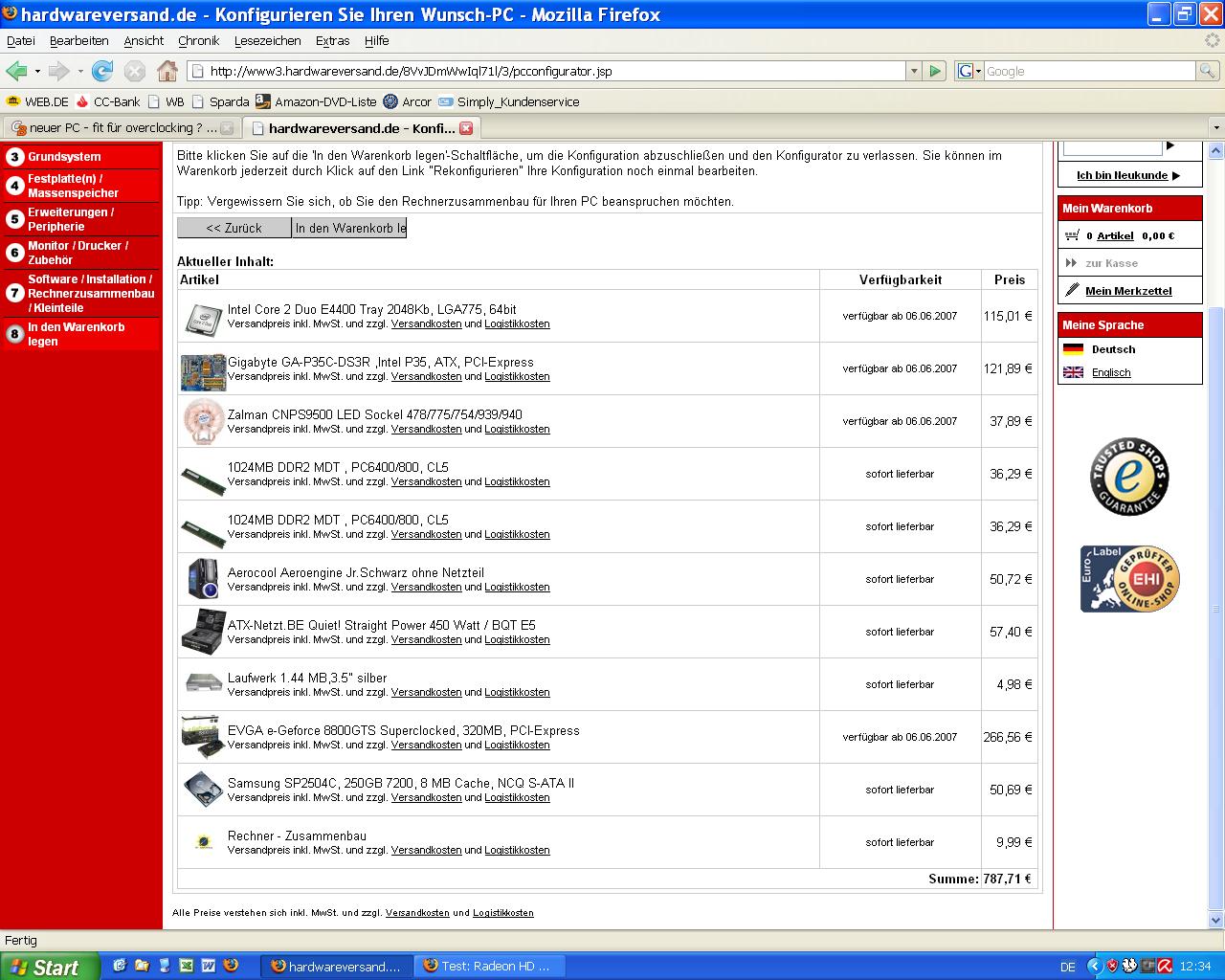Switch language via the Englisch link
1225x980 pixels.
tap(1111, 372)
